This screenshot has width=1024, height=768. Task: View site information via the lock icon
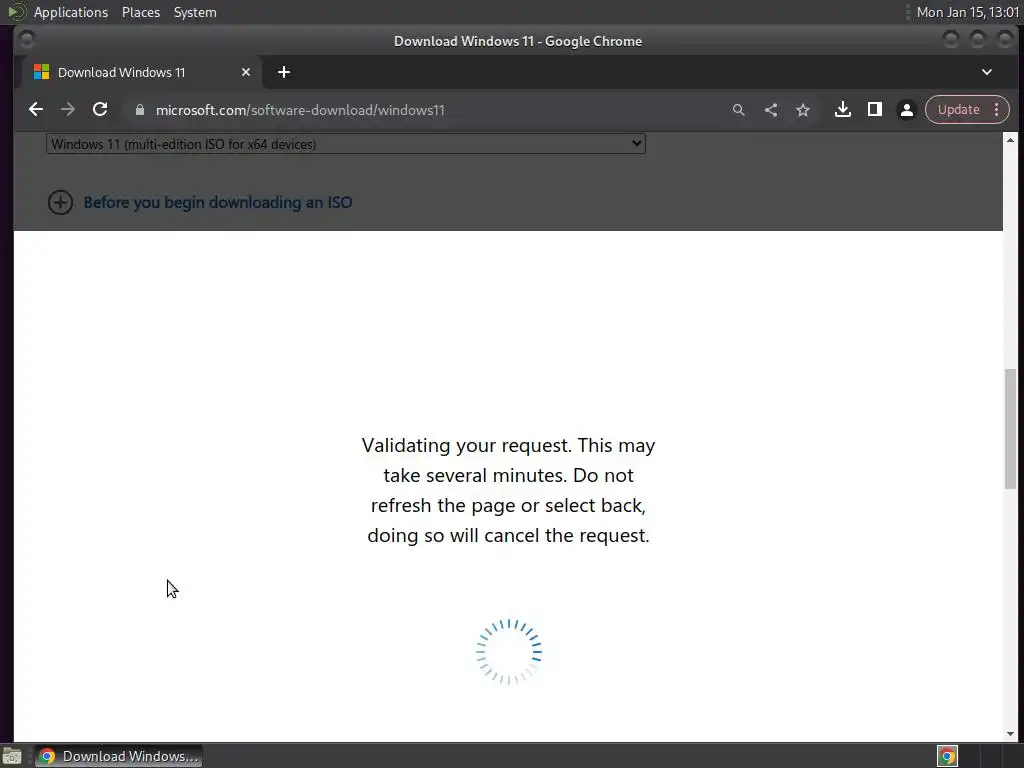click(139, 110)
